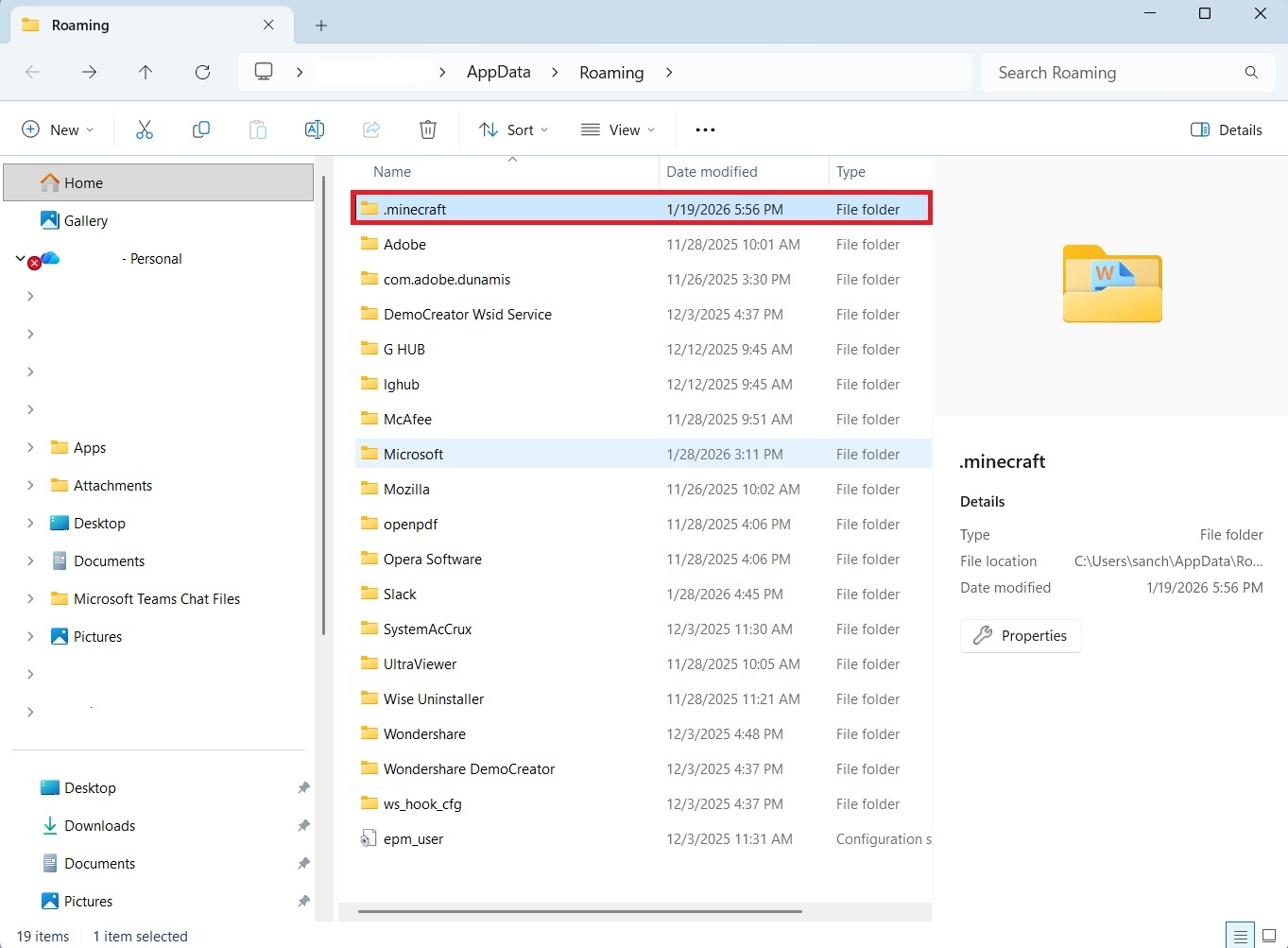
Task: Click the Cut icon in the toolbar
Action: (144, 129)
